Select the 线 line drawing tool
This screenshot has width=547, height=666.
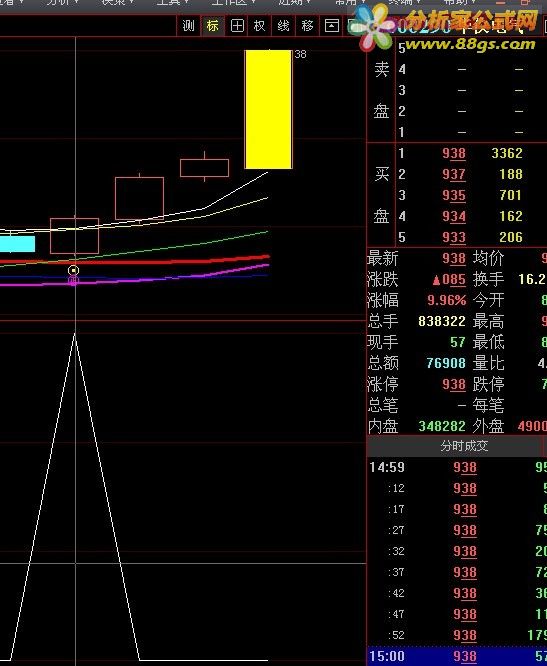[x=283, y=26]
